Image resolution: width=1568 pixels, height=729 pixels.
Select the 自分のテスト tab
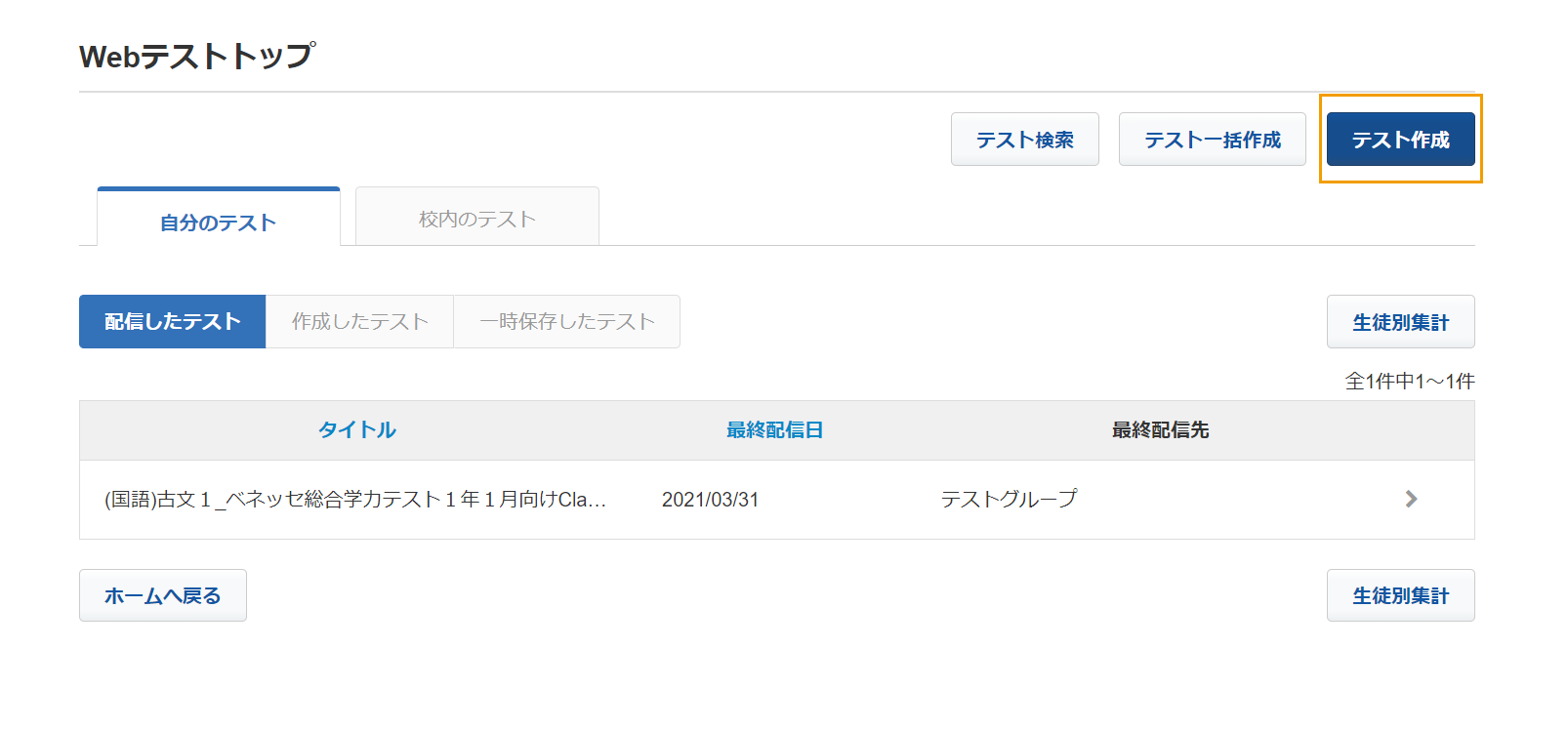[x=219, y=219]
